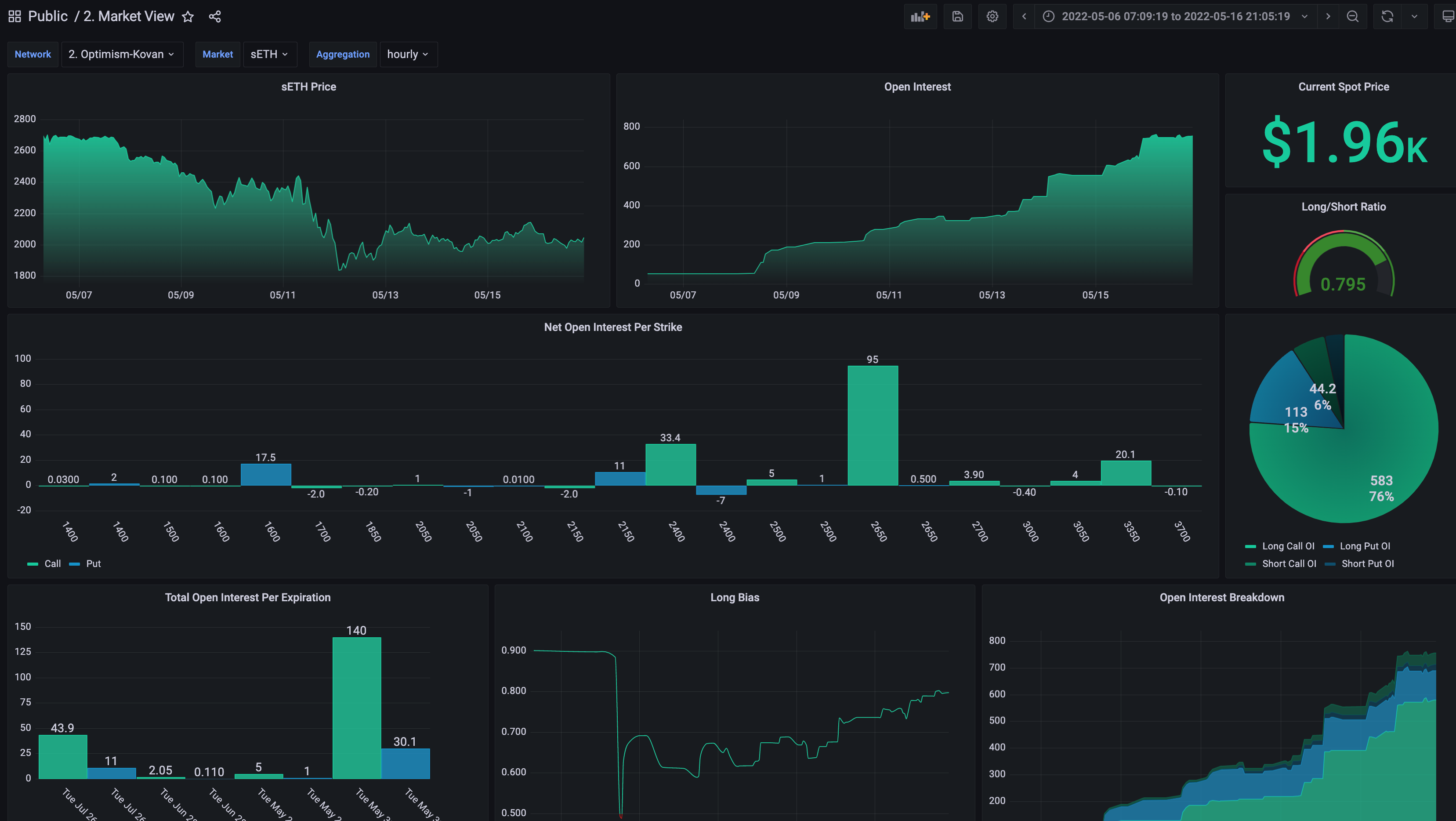
Task: Click the share dashboard icon
Action: [215, 16]
